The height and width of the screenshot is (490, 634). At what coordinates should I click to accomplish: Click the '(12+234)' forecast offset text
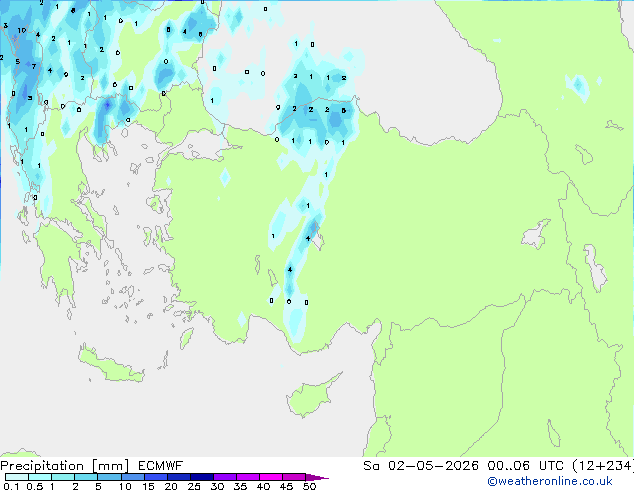[x=603, y=466]
